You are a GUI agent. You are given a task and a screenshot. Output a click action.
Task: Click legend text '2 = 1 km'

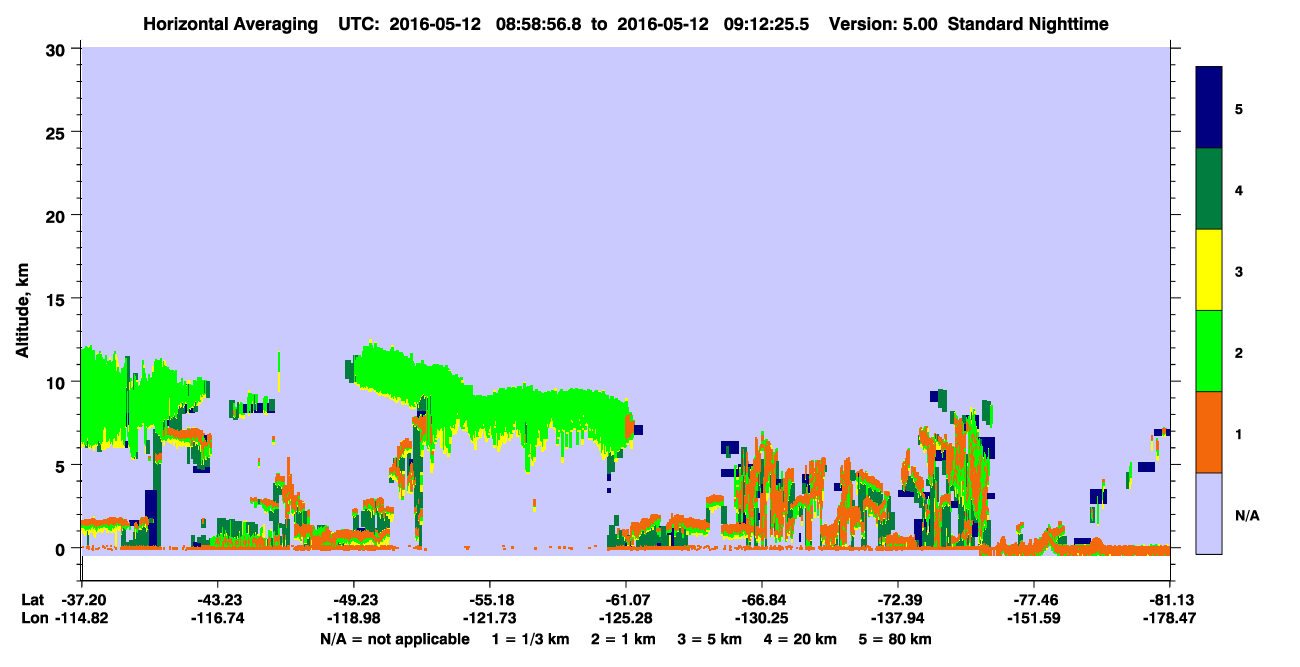pos(625,638)
